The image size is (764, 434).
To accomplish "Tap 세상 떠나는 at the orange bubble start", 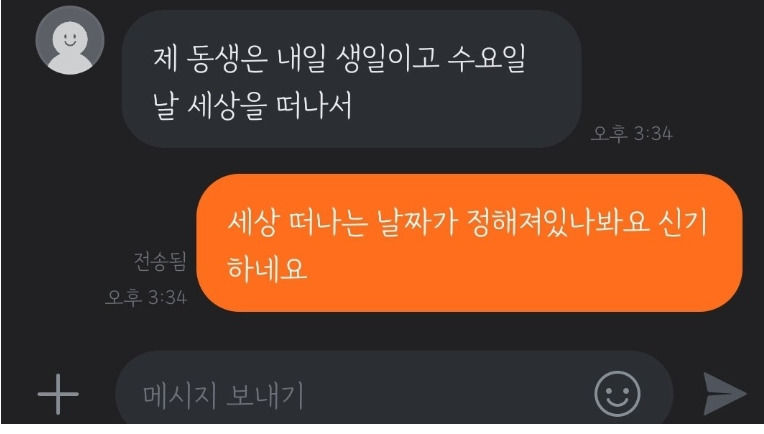I will pos(297,223).
